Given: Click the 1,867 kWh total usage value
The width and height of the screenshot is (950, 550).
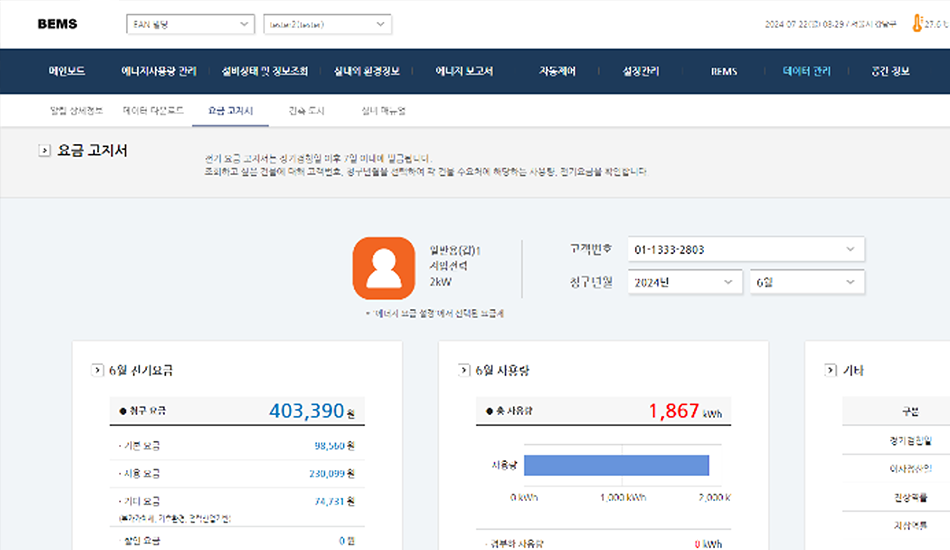Looking at the screenshot, I should pyautogui.click(x=674, y=411).
